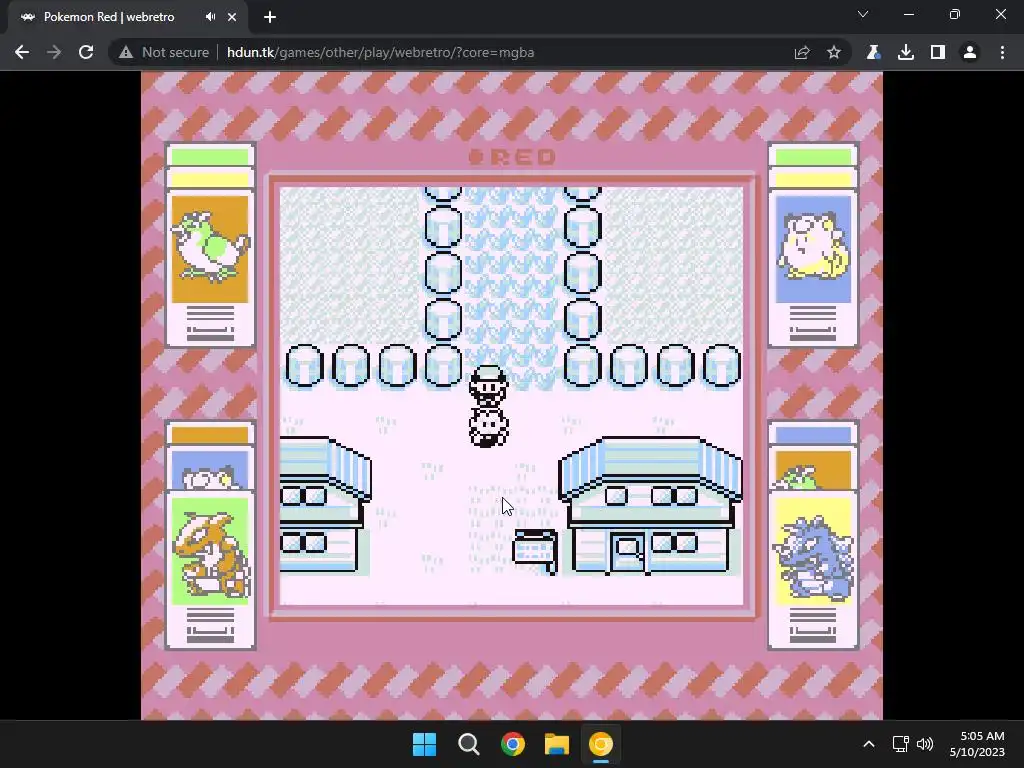Screen dimensions: 1024x768
Task: Click the RED title above game screen
Action: (x=513, y=157)
